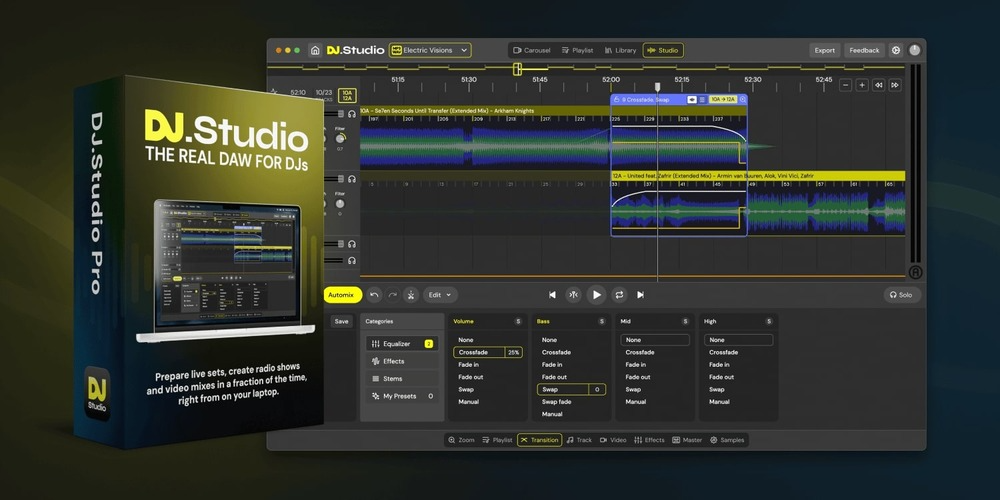Toggle the loop playback icon
The width and height of the screenshot is (1000, 500).
pyautogui.click(x=619, y=295)
